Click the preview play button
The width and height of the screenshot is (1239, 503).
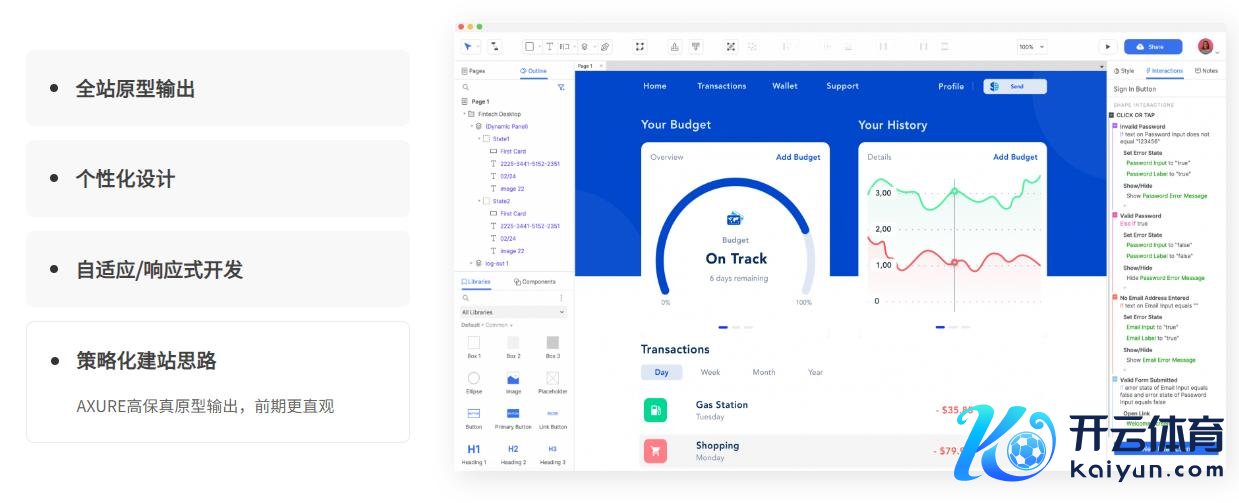(x=1107, y=47)
